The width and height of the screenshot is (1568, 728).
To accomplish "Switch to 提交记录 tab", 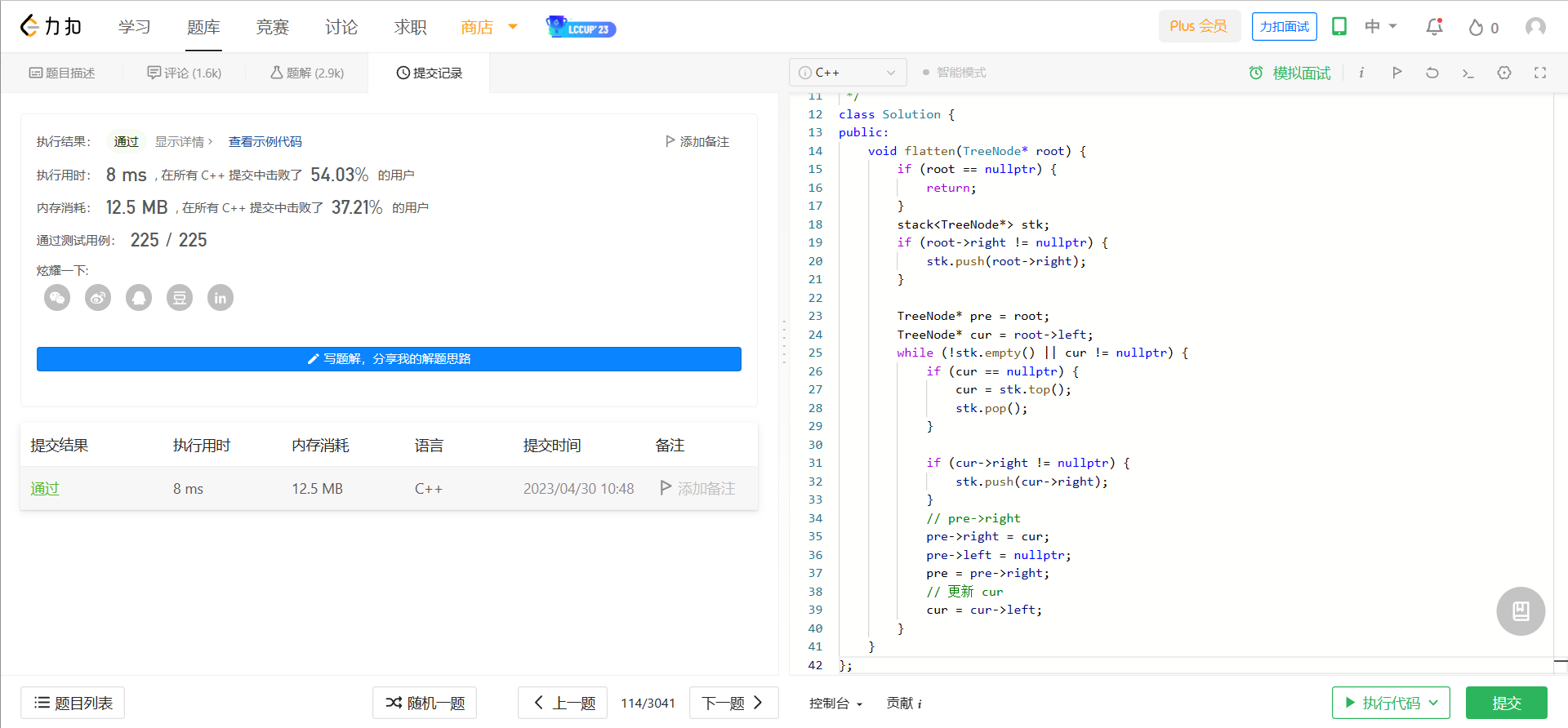I will point(430,73).
